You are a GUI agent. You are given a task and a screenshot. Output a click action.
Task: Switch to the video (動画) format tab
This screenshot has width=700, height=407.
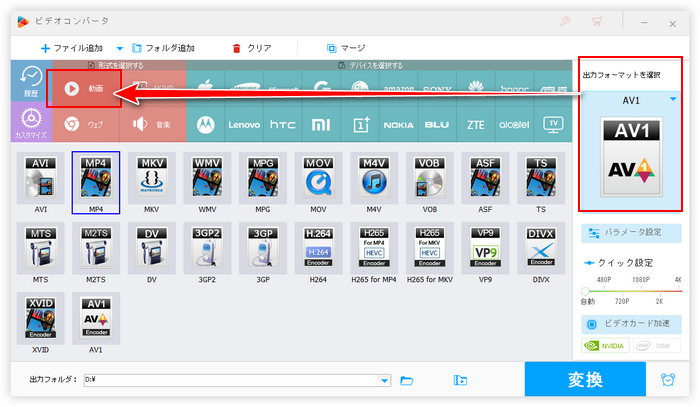84,88
